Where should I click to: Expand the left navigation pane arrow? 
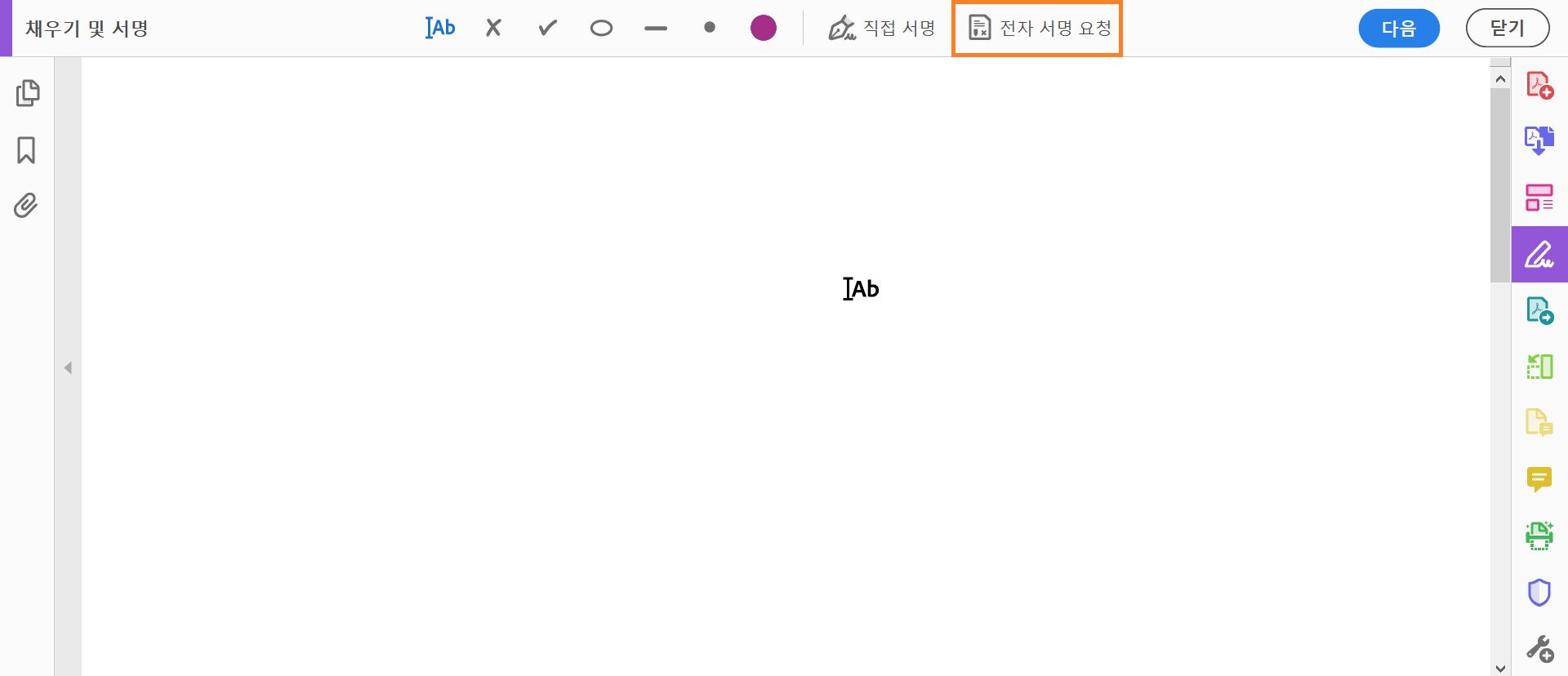(x=68, y=368)
